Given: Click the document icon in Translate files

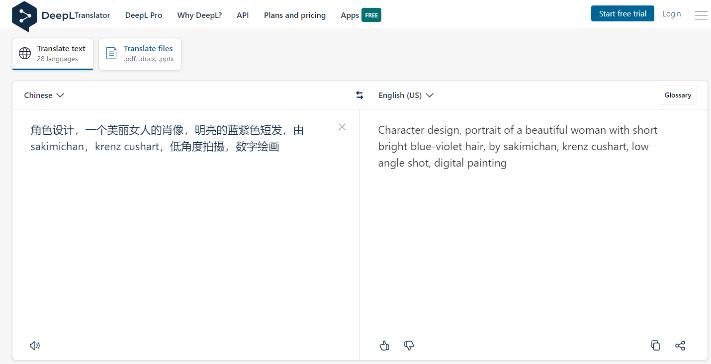Looking at the screenshot, I should click(x=111, y=53).
